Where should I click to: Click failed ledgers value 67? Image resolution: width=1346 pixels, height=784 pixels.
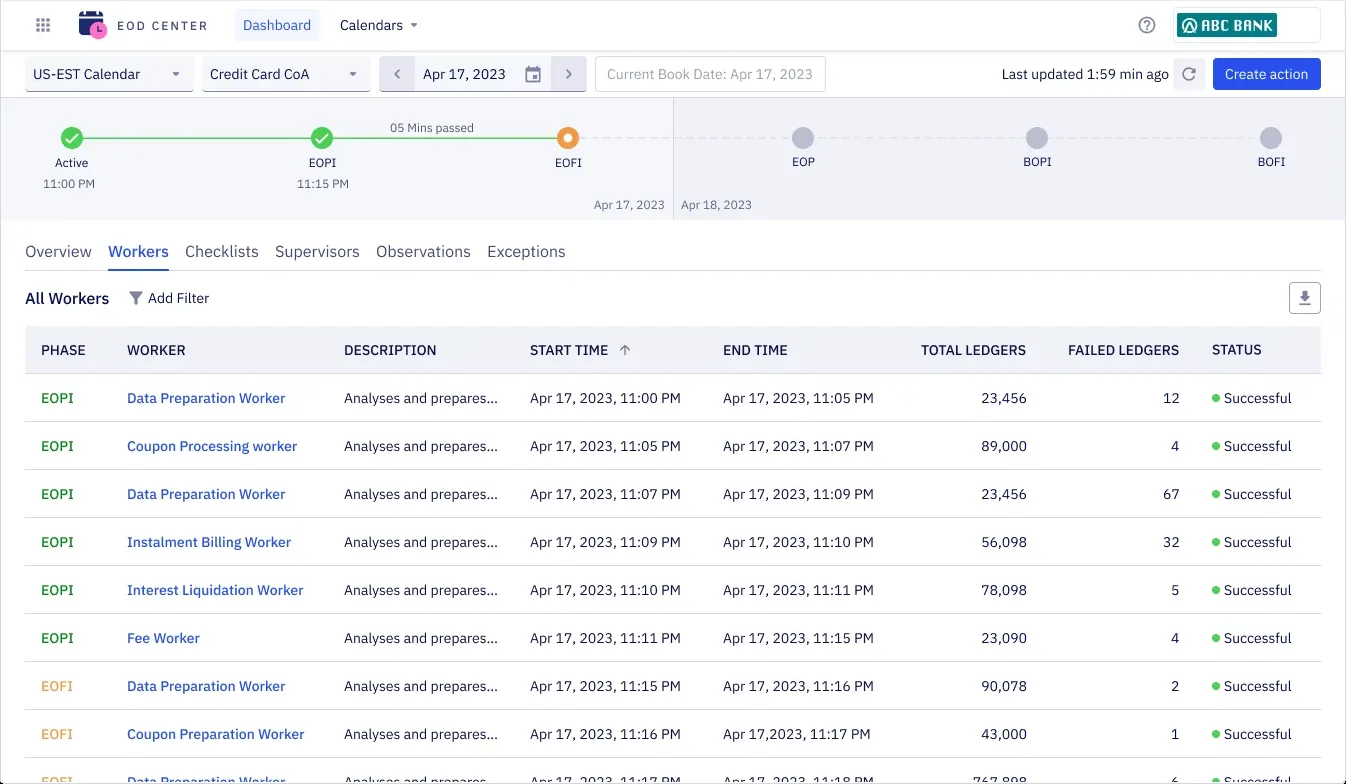pos(1171,494)
